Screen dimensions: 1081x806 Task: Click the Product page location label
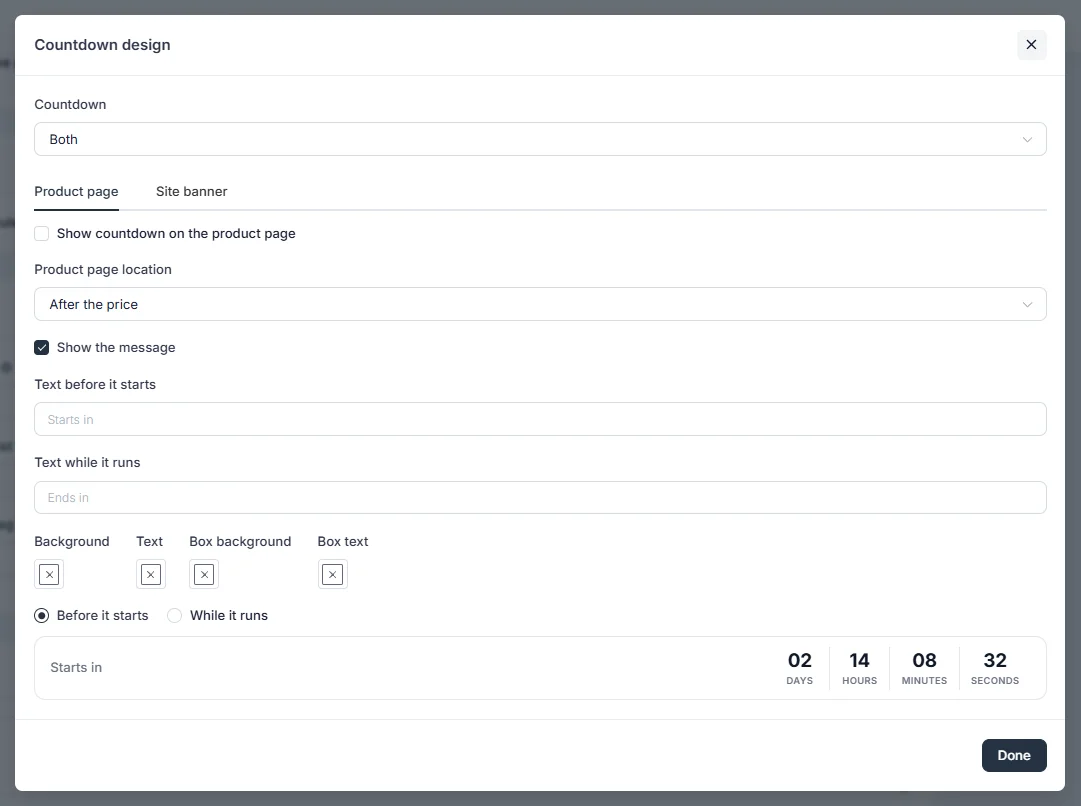click(x=103, y=270)
